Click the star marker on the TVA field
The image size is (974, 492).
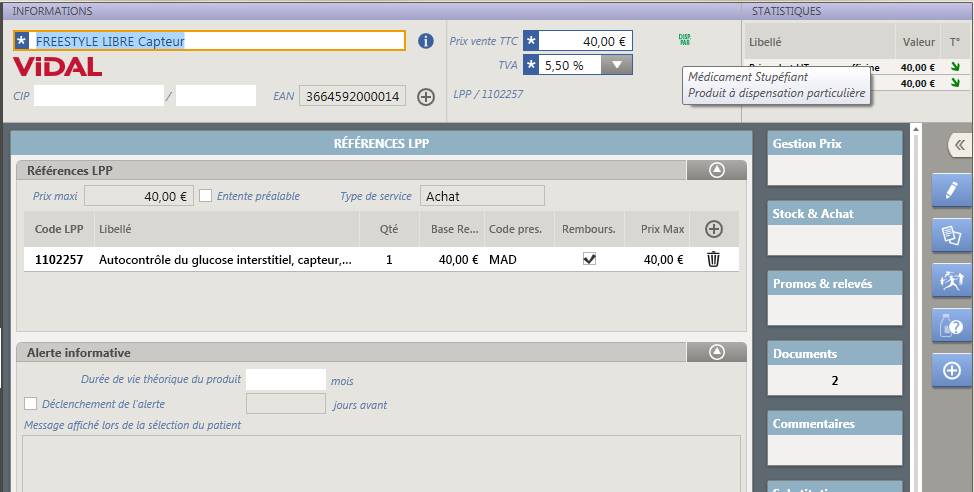click(x=531, y=65)
